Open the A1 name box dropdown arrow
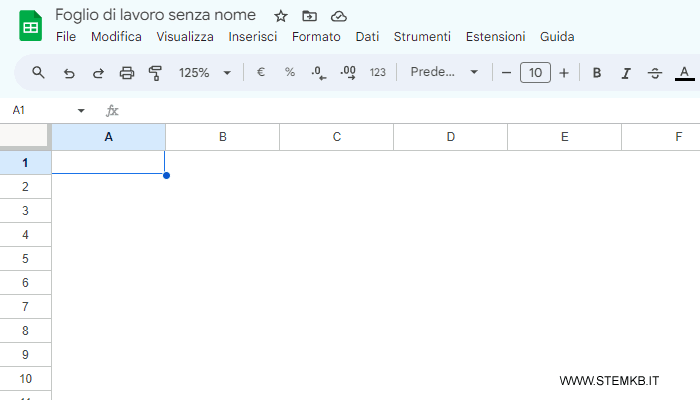 tap(81, 110)
